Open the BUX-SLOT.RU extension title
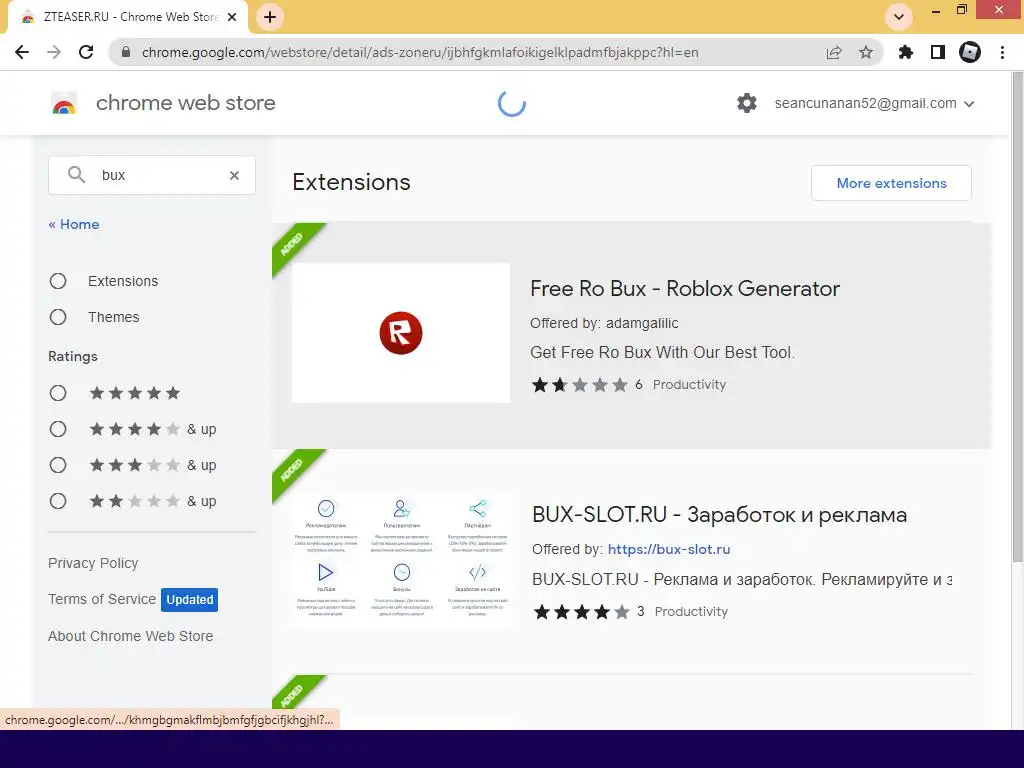The width and height of the screenshot is (1024, 768). tap(720, 515)
